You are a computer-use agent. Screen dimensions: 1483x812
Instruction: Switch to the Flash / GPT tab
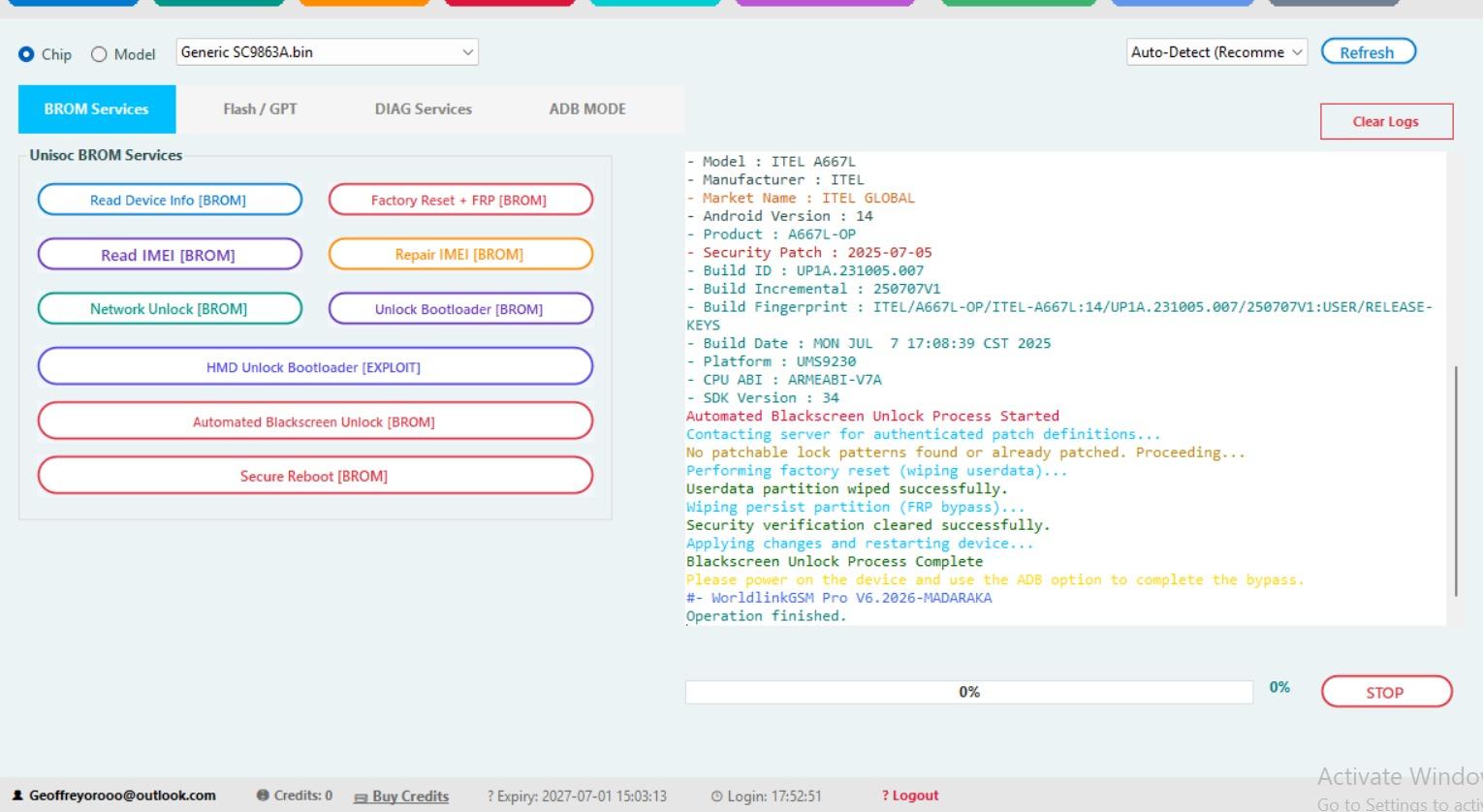(x=260, y=109)
